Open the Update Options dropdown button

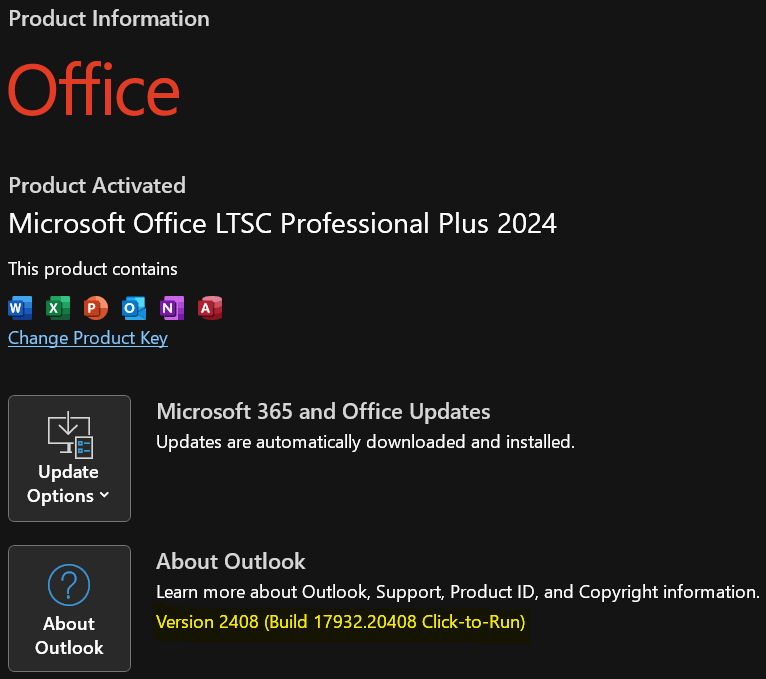tap(69, 458)
